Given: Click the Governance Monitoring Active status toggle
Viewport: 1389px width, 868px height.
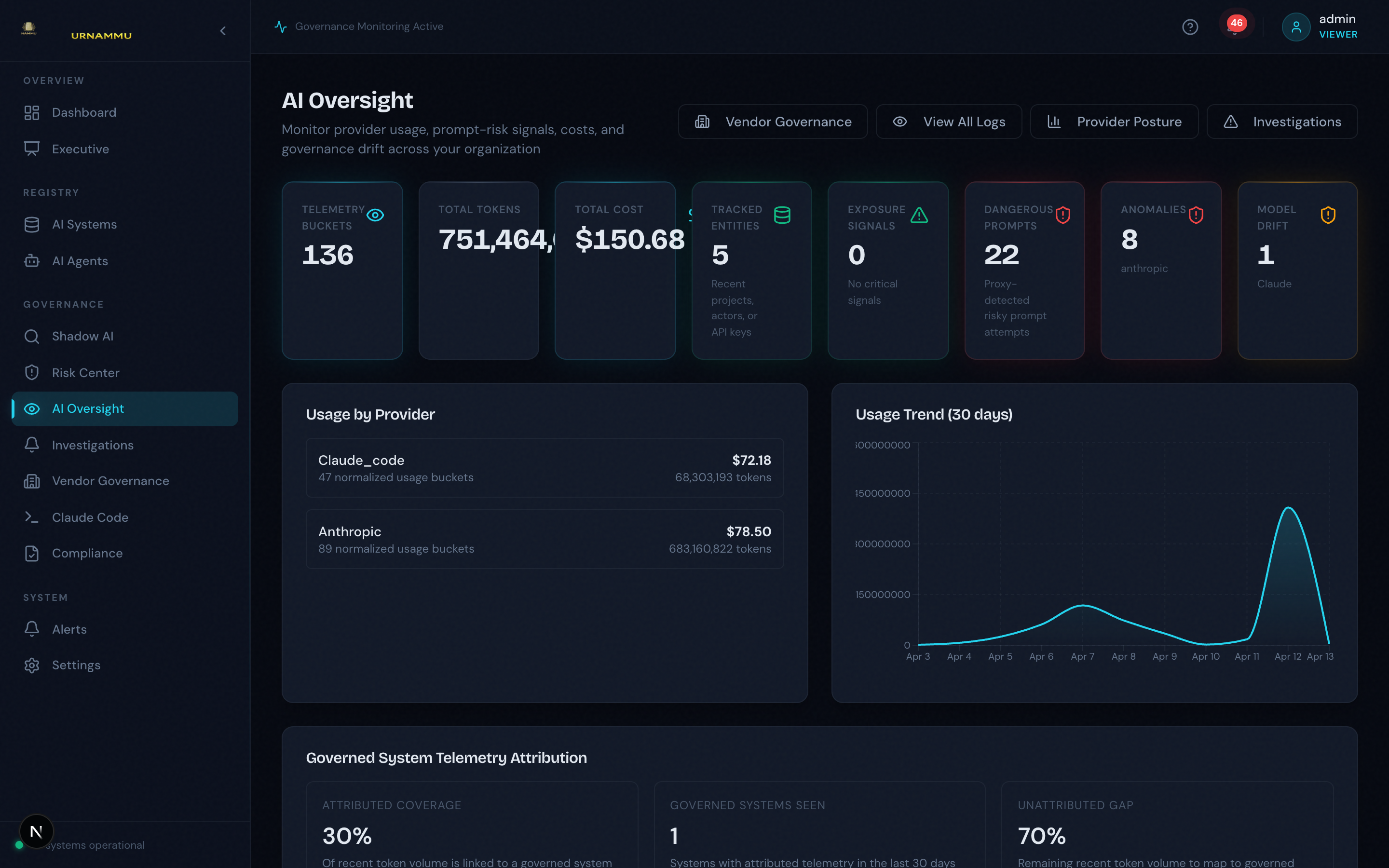Looking at the screenshot, I should [281, 26].
